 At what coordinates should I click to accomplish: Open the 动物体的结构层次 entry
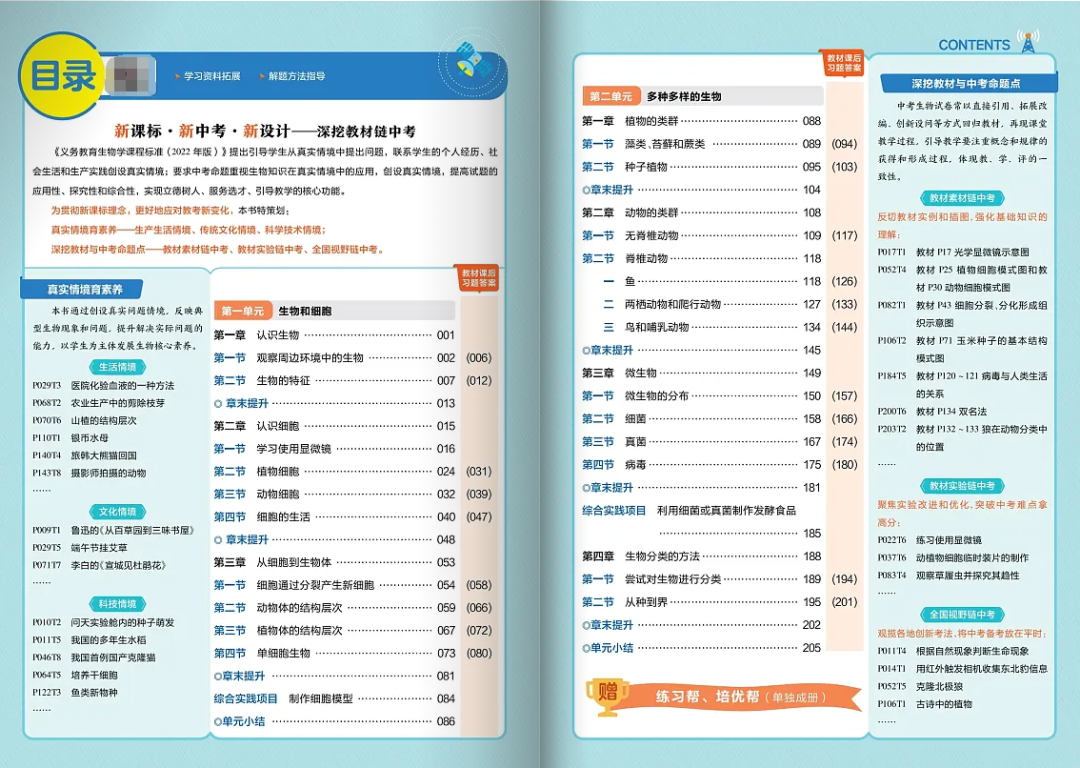pos(334,608)
